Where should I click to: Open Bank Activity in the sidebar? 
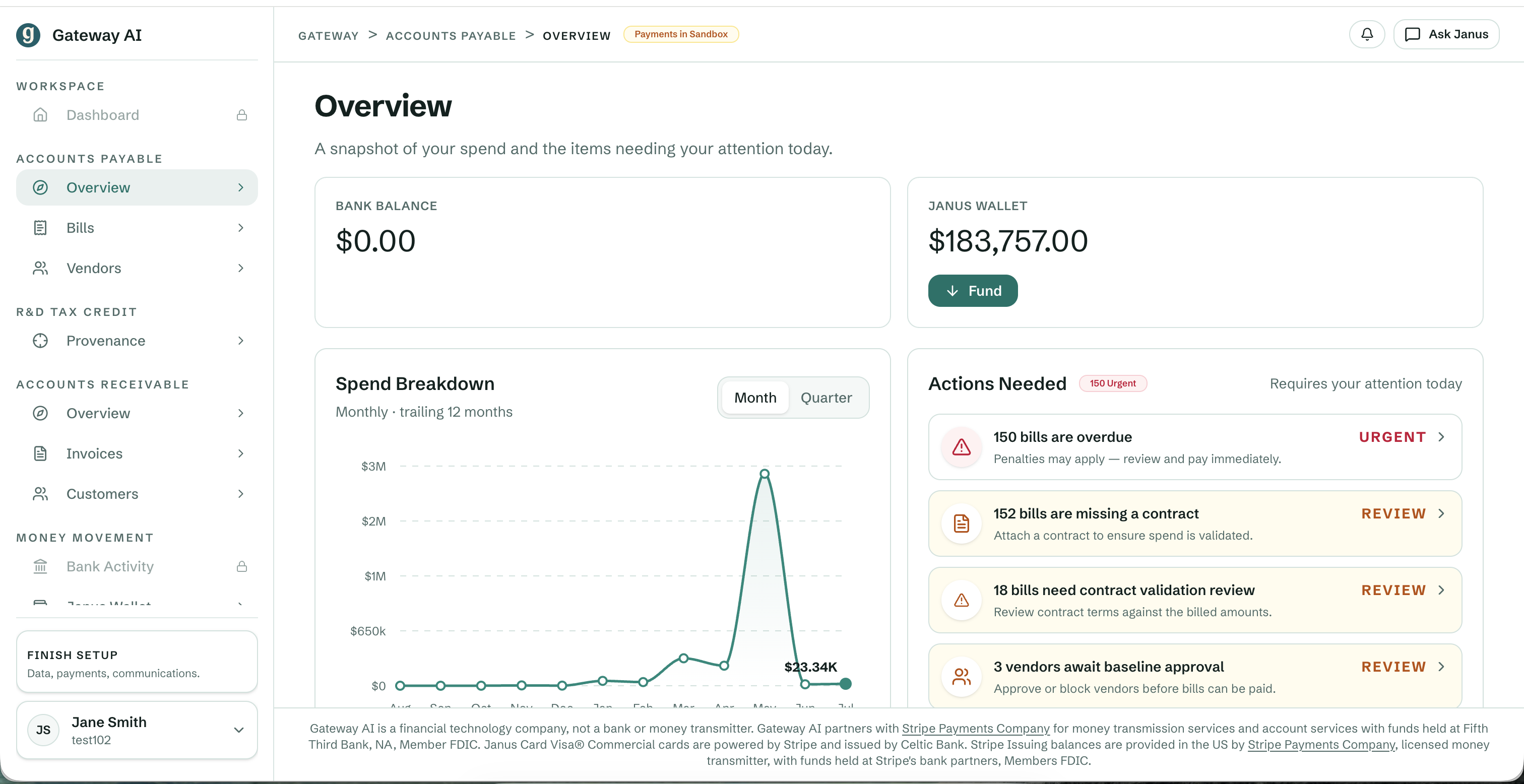tap(137, 566)
